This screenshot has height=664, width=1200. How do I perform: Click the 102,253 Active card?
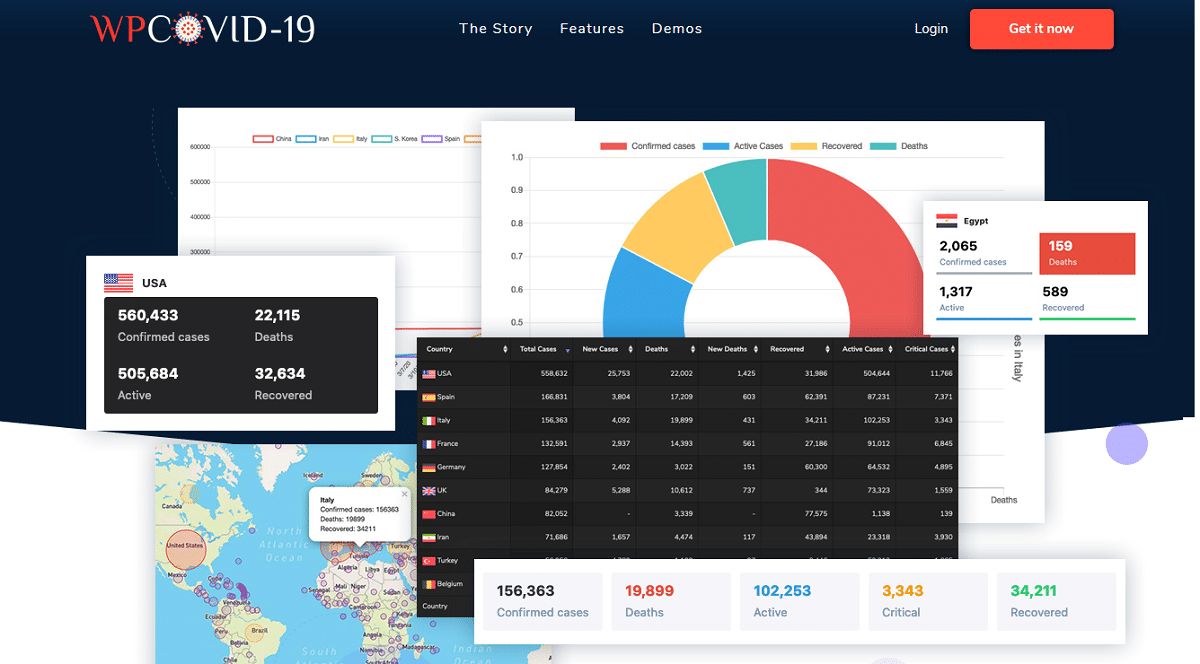(800, 601)
